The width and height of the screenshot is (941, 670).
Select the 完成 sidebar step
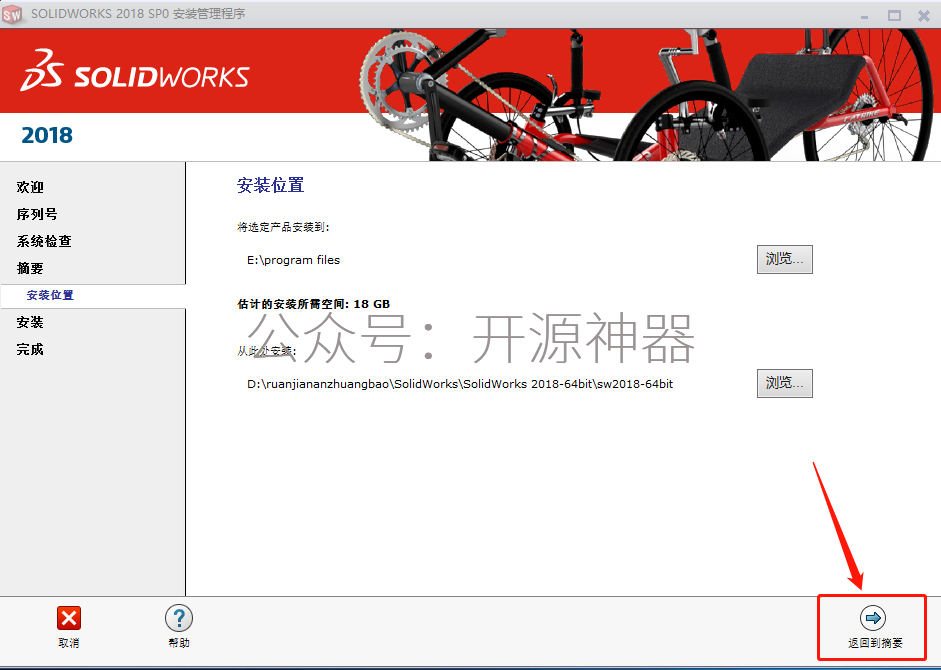point(30,349)
